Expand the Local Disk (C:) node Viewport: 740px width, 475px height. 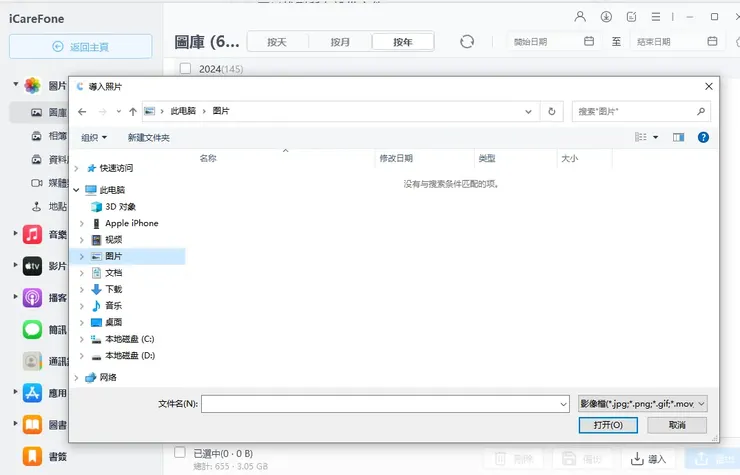(82, 339)
